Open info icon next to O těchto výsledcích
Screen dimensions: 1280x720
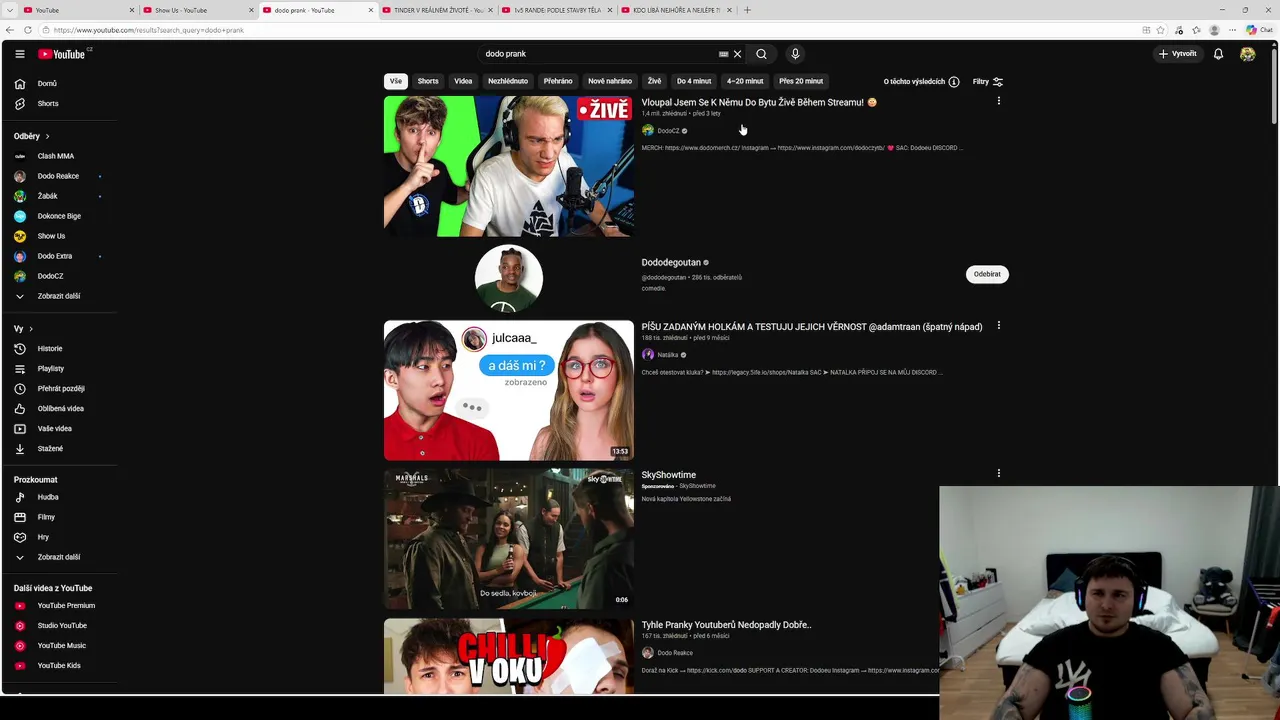pyautogui.click(x=954, y=82)
